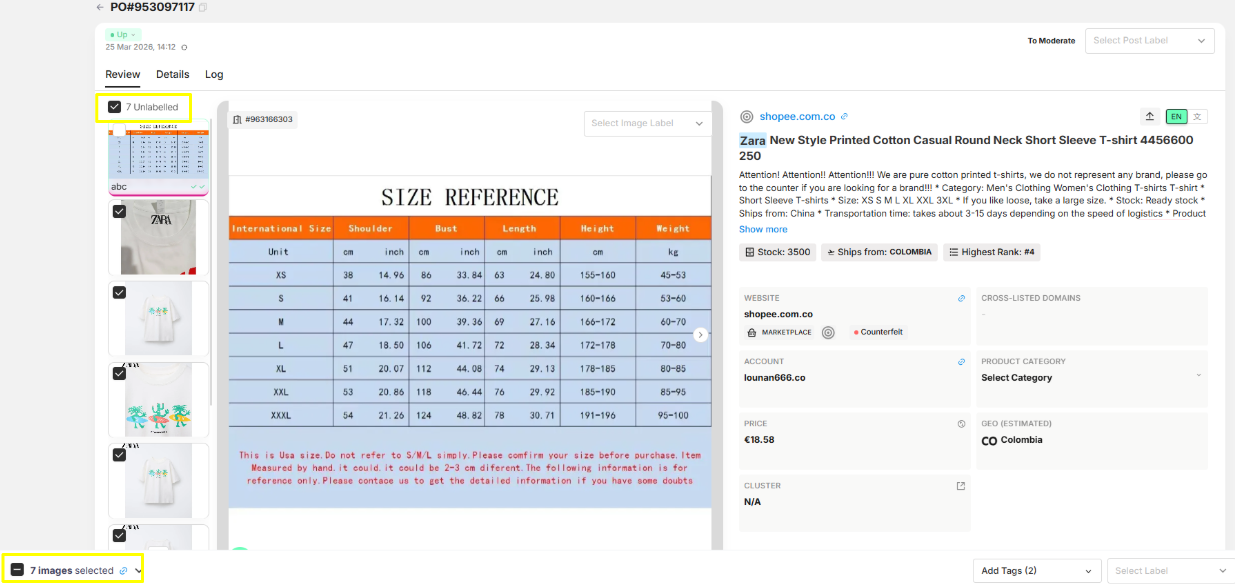Expand the chevron next to 7 images selected

pyautogui.click(x=137, y=570)
